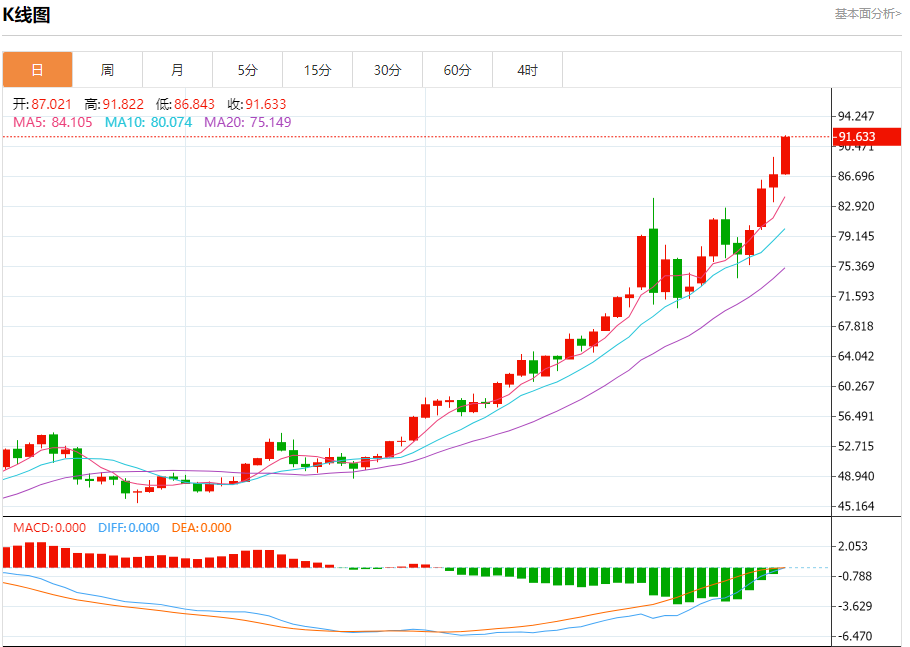This screenshot has height=647, width=910.
Task: Click the red 91.633 current price tag
Action: tap(857, 137)
